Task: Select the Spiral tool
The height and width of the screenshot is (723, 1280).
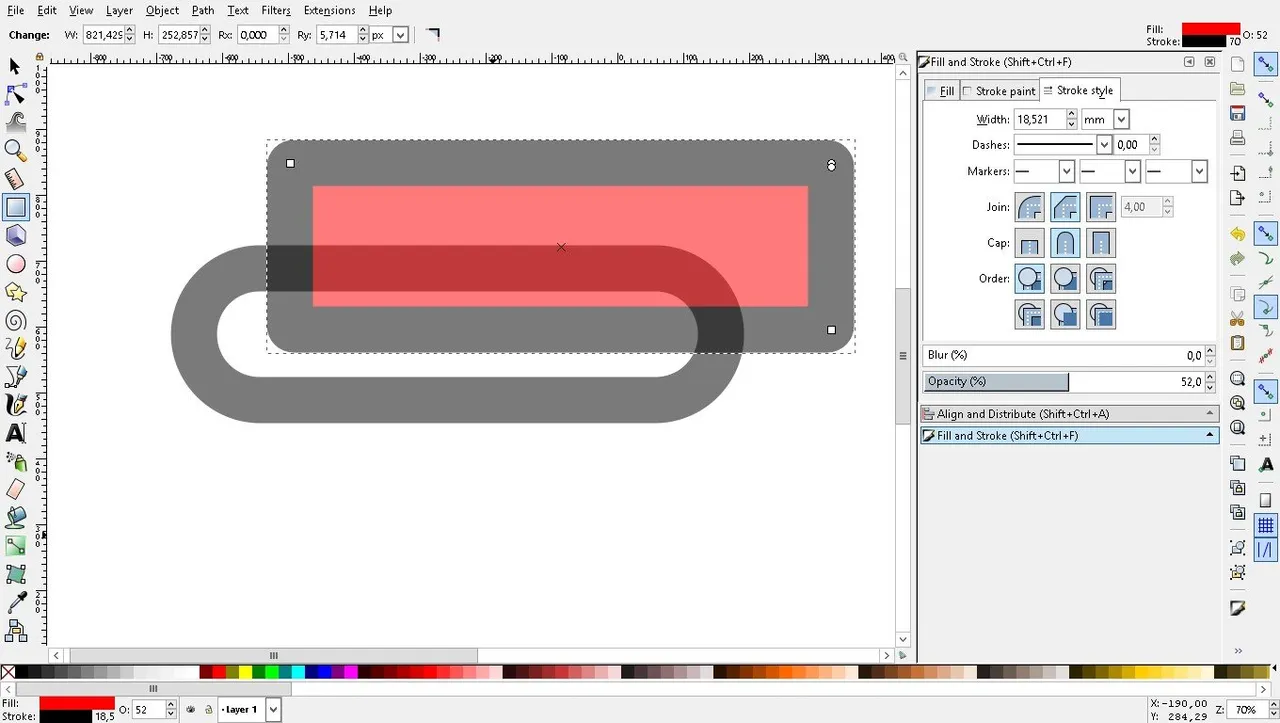Action: click(x=15, y=320)
